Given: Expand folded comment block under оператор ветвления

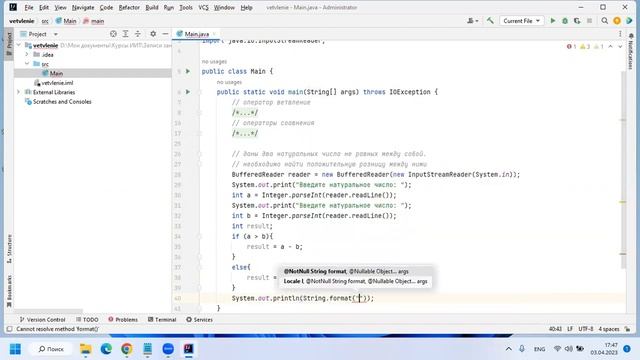Looking at the screenshot, I should click(245, 113).
